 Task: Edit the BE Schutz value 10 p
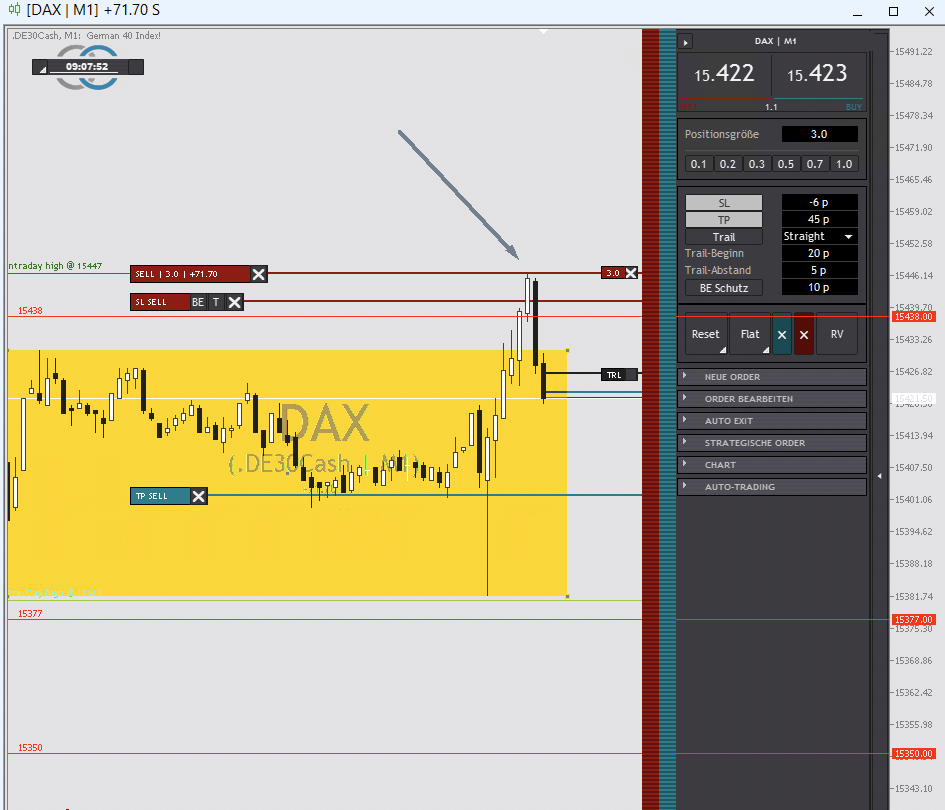819,287
